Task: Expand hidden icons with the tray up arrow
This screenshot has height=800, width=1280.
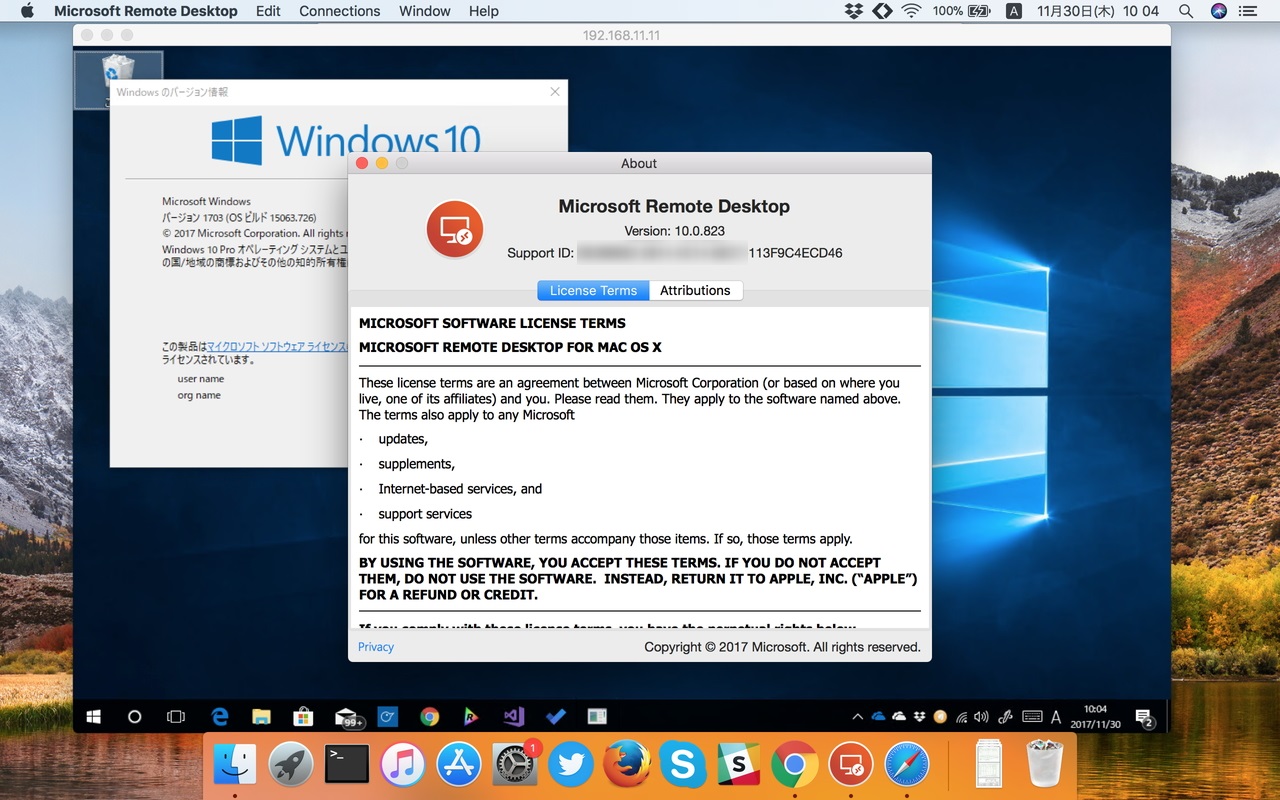Action: click(858, 717)
